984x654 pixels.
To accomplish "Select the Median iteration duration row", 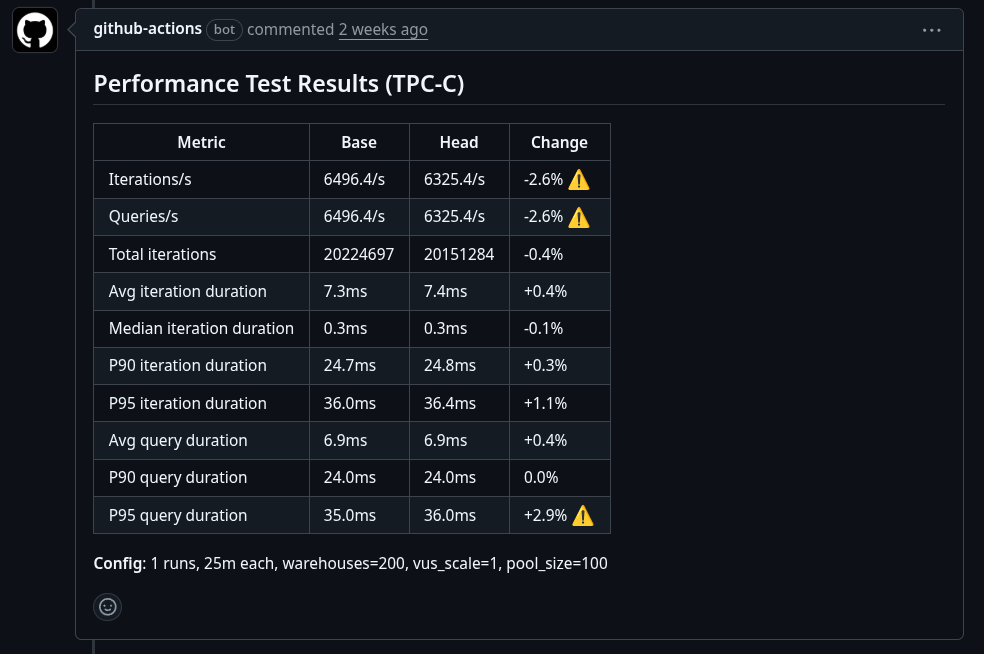I will 201,328.
